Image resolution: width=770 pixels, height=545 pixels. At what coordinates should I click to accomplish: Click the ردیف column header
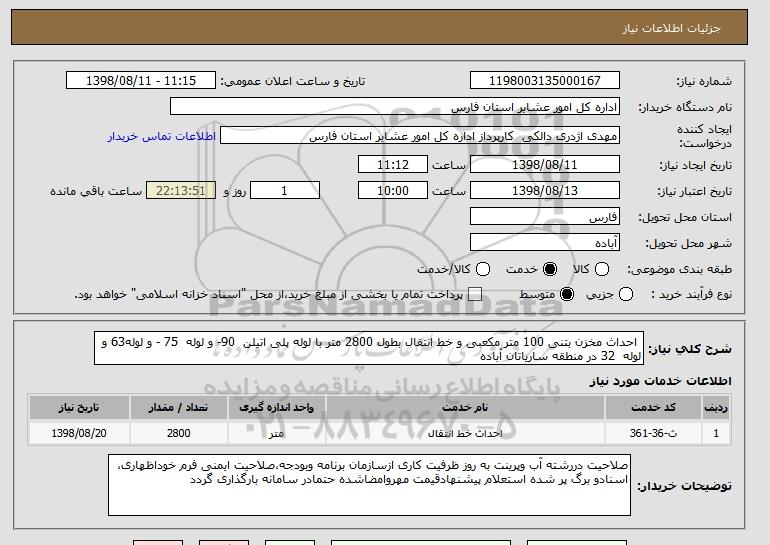(x=716, y=408)
